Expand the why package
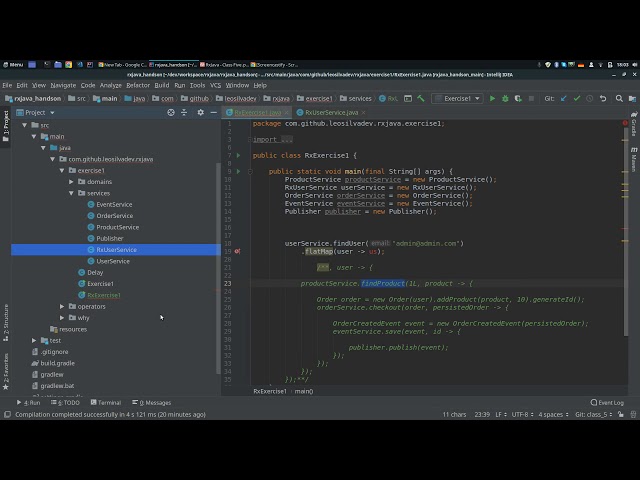640x480 pixels. click(62, 318)
